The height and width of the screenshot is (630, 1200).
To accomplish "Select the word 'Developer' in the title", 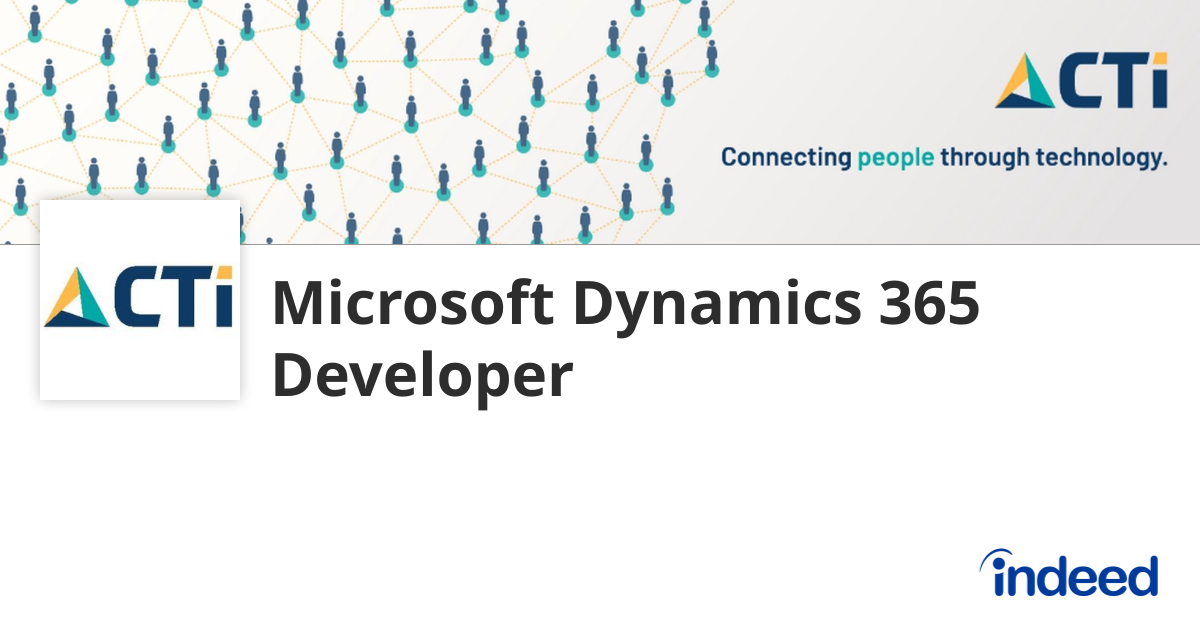I will click(422, 376).
